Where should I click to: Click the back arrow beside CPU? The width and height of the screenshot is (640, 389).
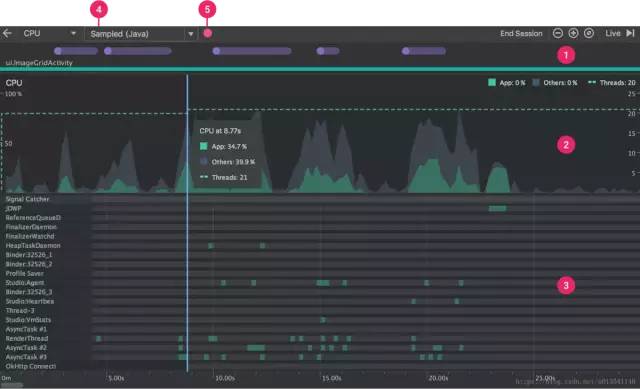click(7, 33)
